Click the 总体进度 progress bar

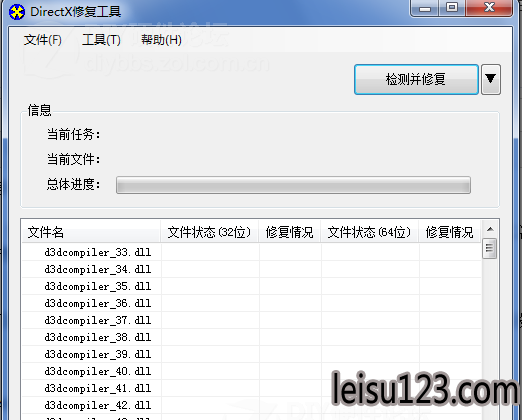(x=293, y=185)
